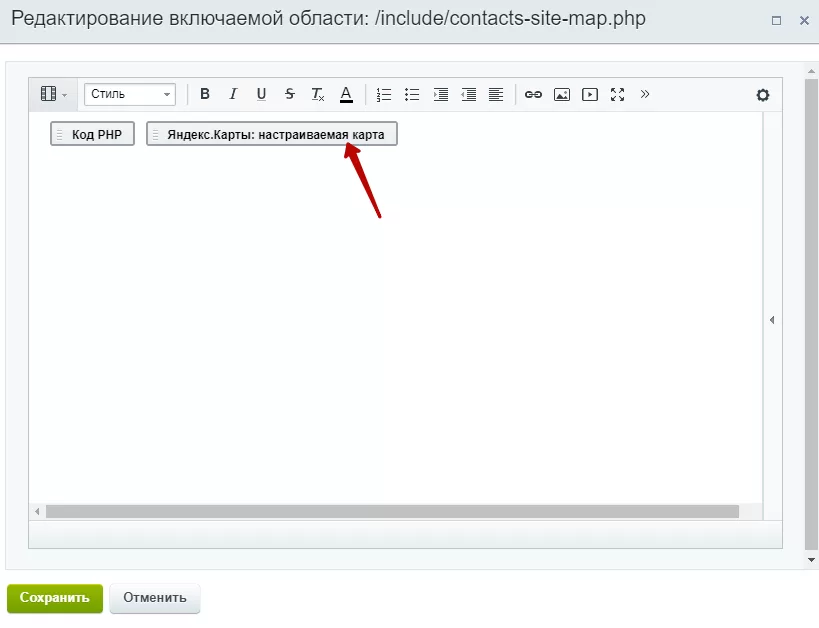The width and height of the screenshot is (819, 628).
Task: Open editor settings gear
Action: (763, 95)
